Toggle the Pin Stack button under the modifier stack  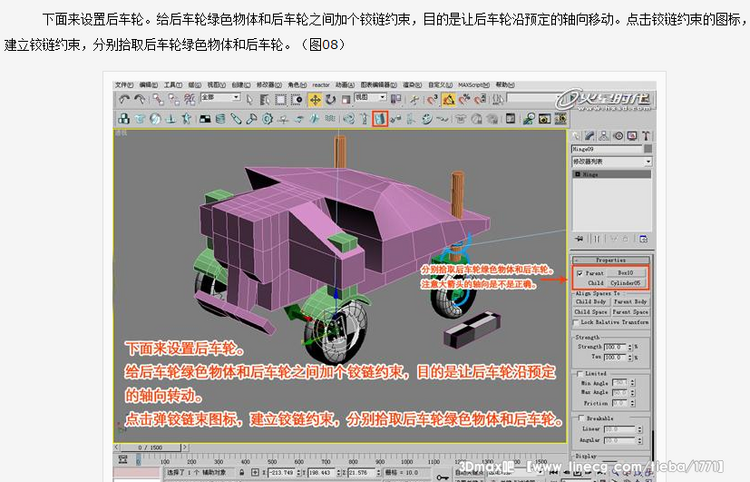point(579,238)
